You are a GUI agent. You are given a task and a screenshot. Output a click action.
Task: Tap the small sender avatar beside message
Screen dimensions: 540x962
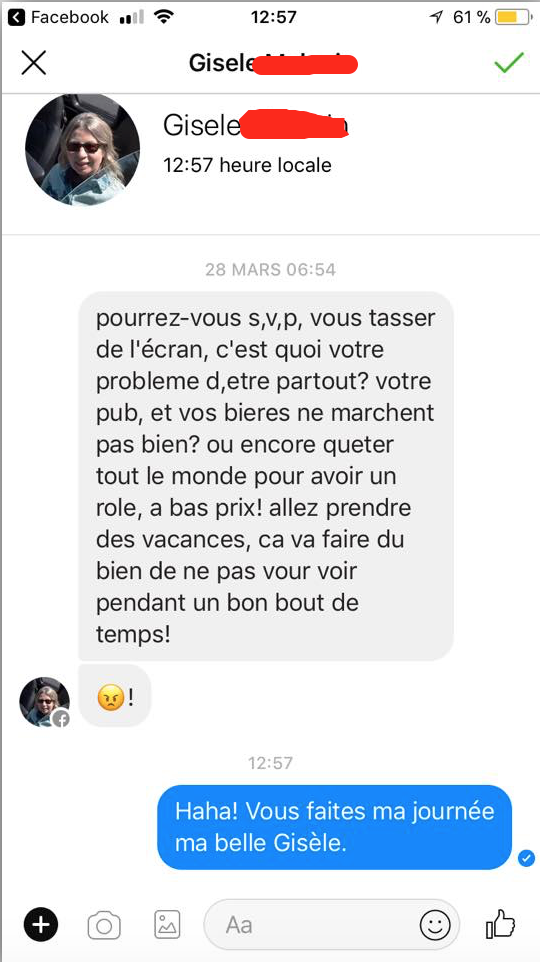coord(45,702)
